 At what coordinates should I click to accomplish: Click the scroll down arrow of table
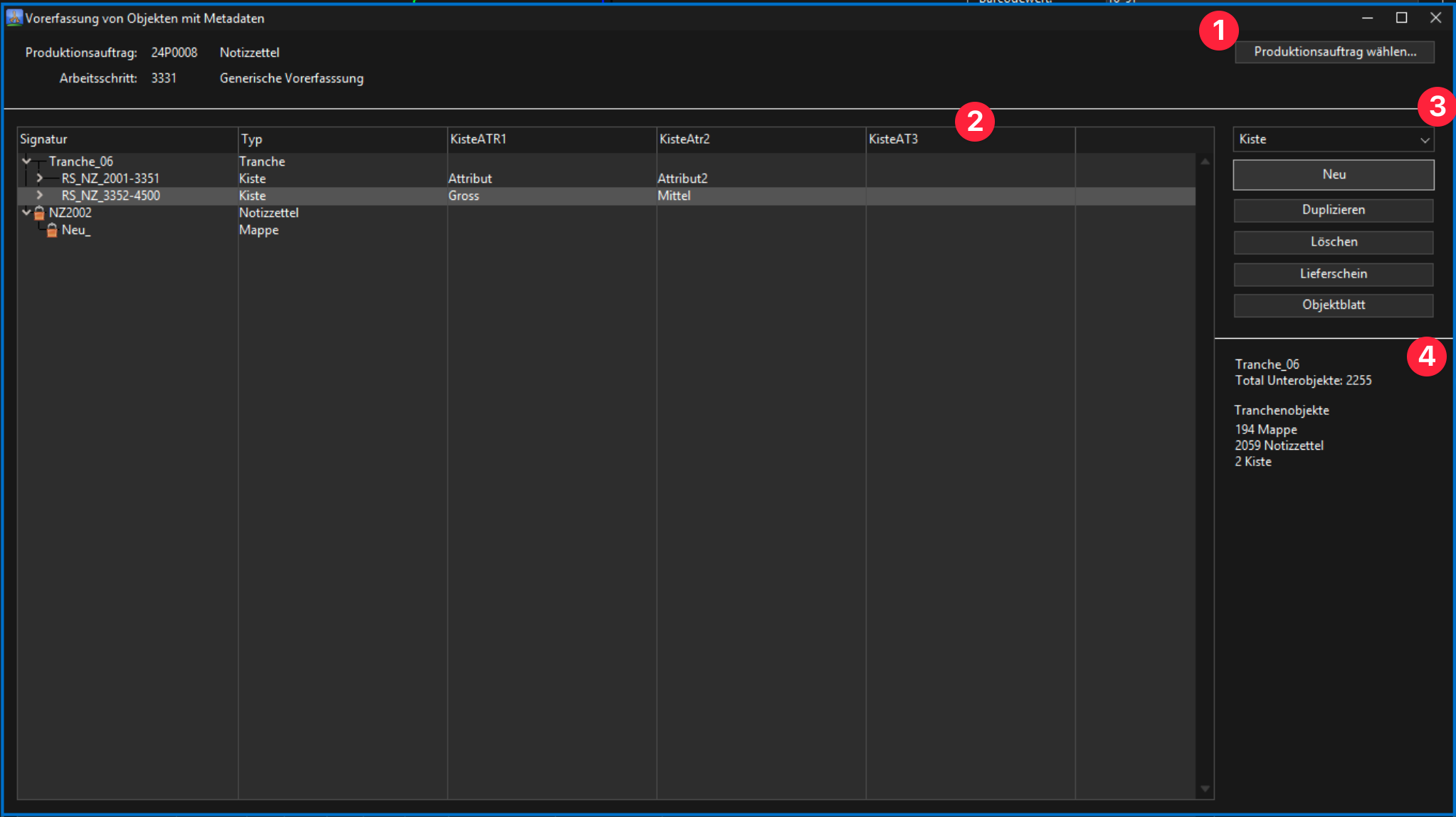1205,789
